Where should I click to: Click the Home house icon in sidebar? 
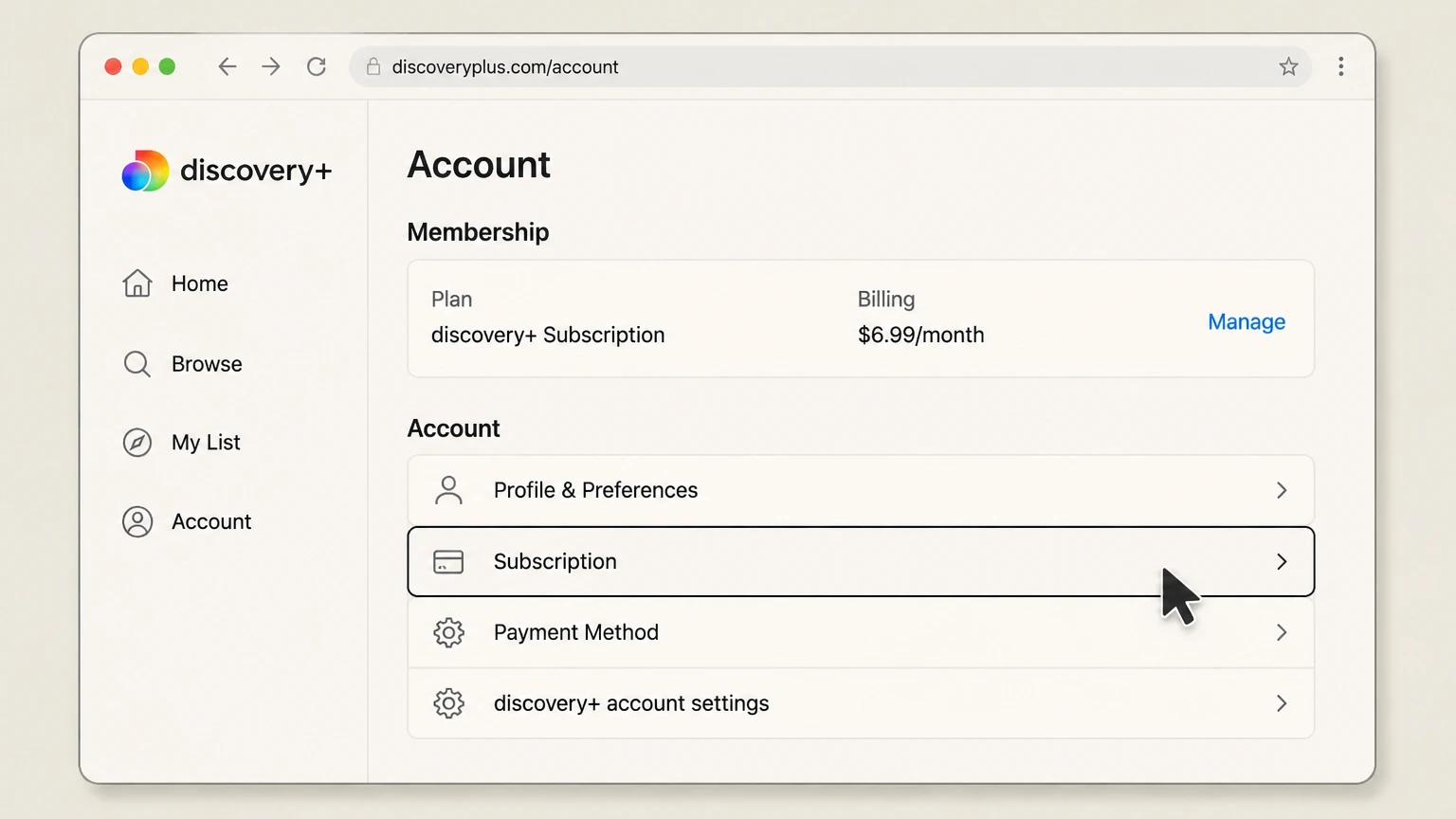point(137,283)
